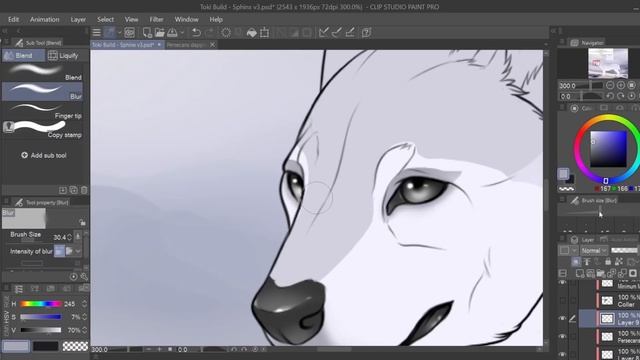
Task: Click the CLIP STUDIO launcher icon
Action: point(129,33)
